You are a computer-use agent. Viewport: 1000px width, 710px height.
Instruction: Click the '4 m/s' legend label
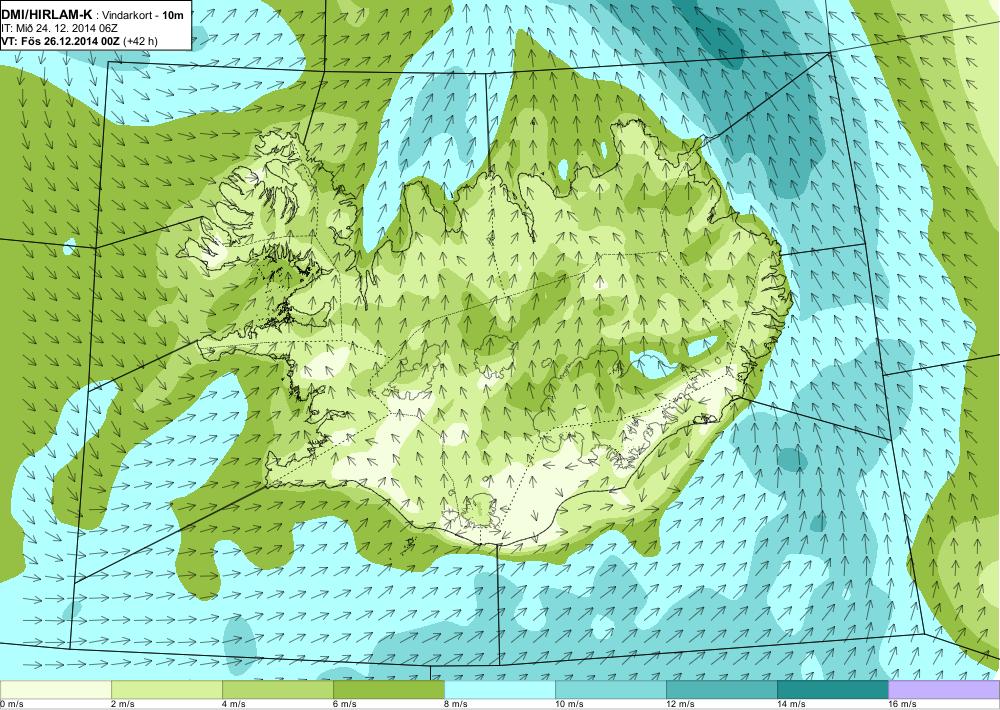tap(234, 704)
